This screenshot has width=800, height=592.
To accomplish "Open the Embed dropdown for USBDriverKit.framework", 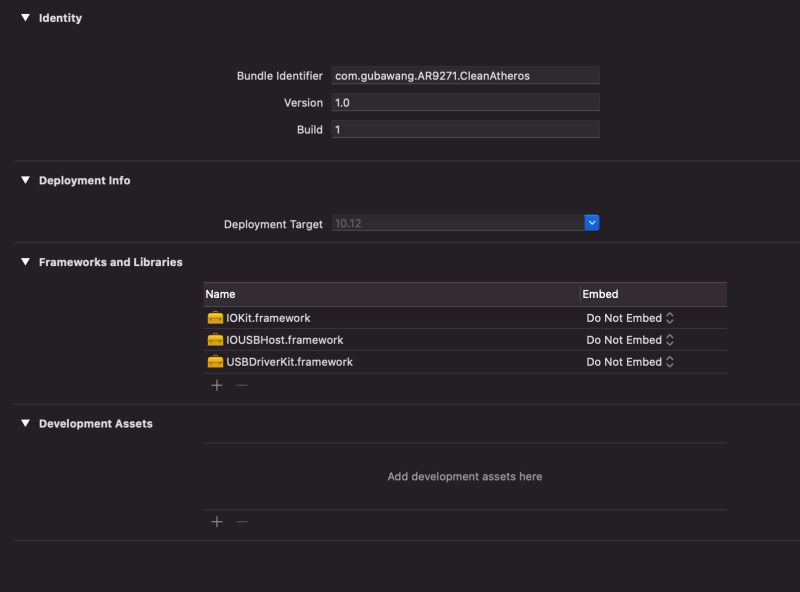I will [630, 361].
